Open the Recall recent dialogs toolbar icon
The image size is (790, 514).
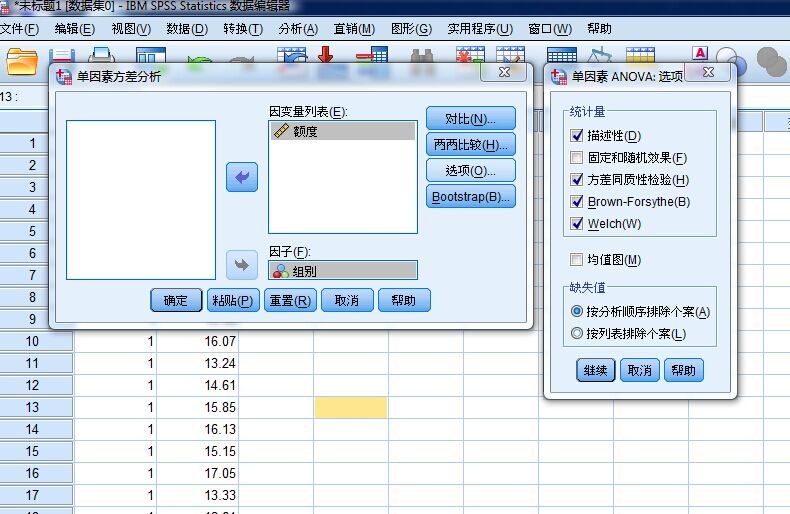pyautogui.click(x=151, y=55)
